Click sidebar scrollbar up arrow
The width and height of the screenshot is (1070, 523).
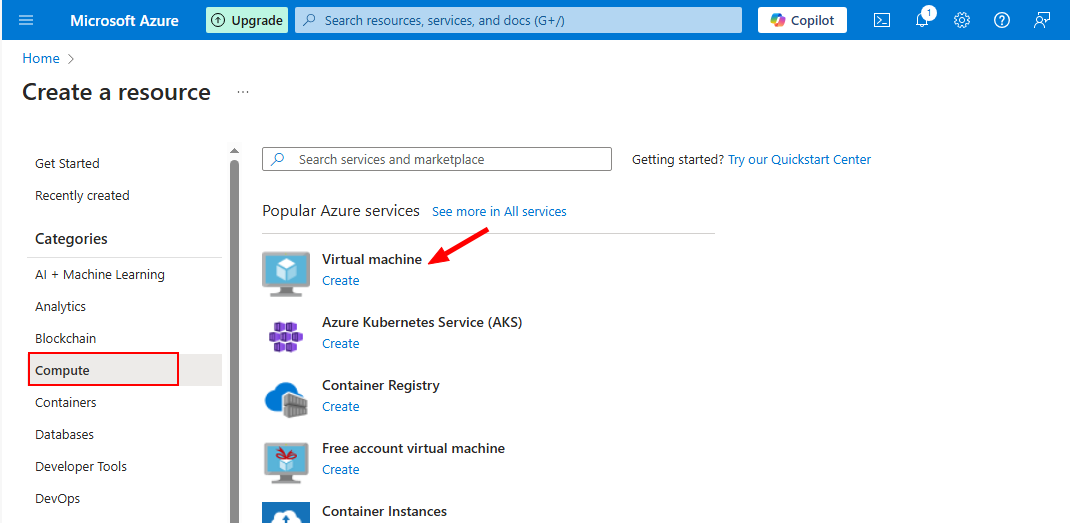[x=235, y=151]
